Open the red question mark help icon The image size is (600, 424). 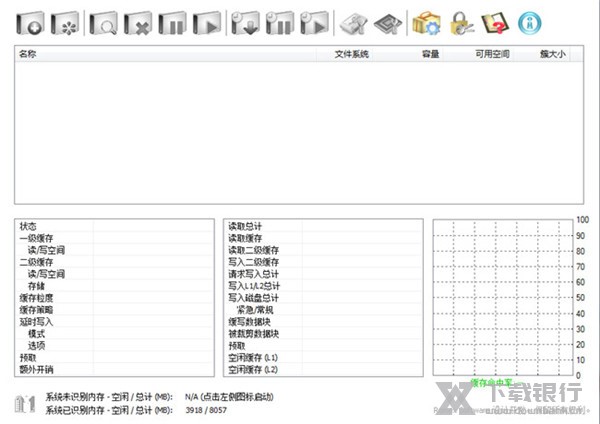point(493,21)
